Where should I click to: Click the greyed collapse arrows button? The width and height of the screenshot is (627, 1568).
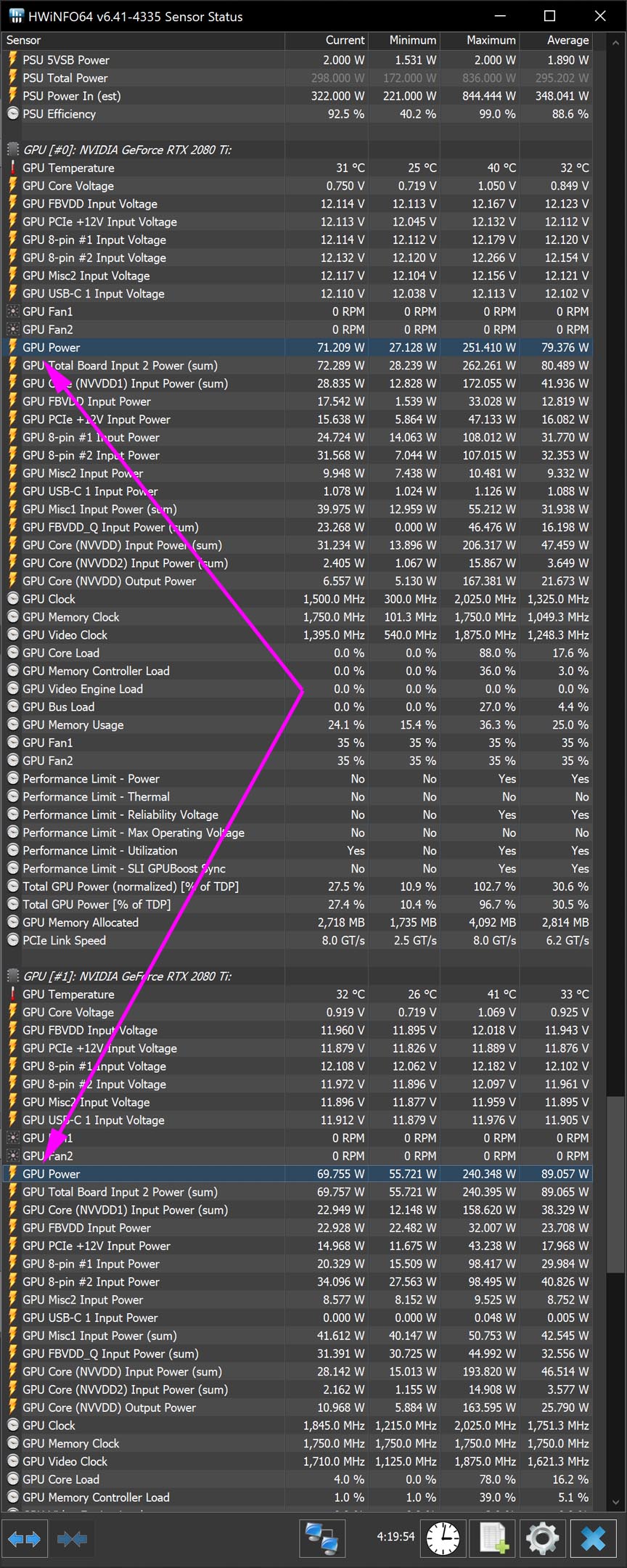tap(72, 1538)
